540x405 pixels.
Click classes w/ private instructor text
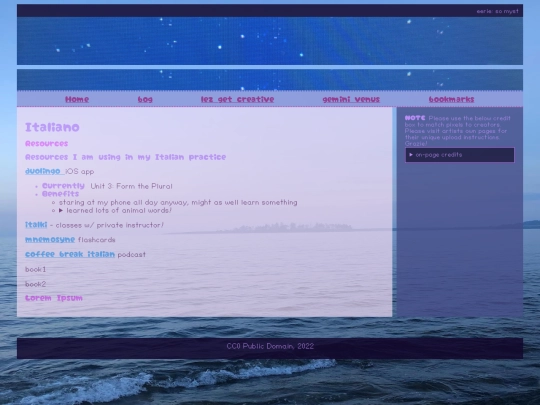(x=110, y=225)
